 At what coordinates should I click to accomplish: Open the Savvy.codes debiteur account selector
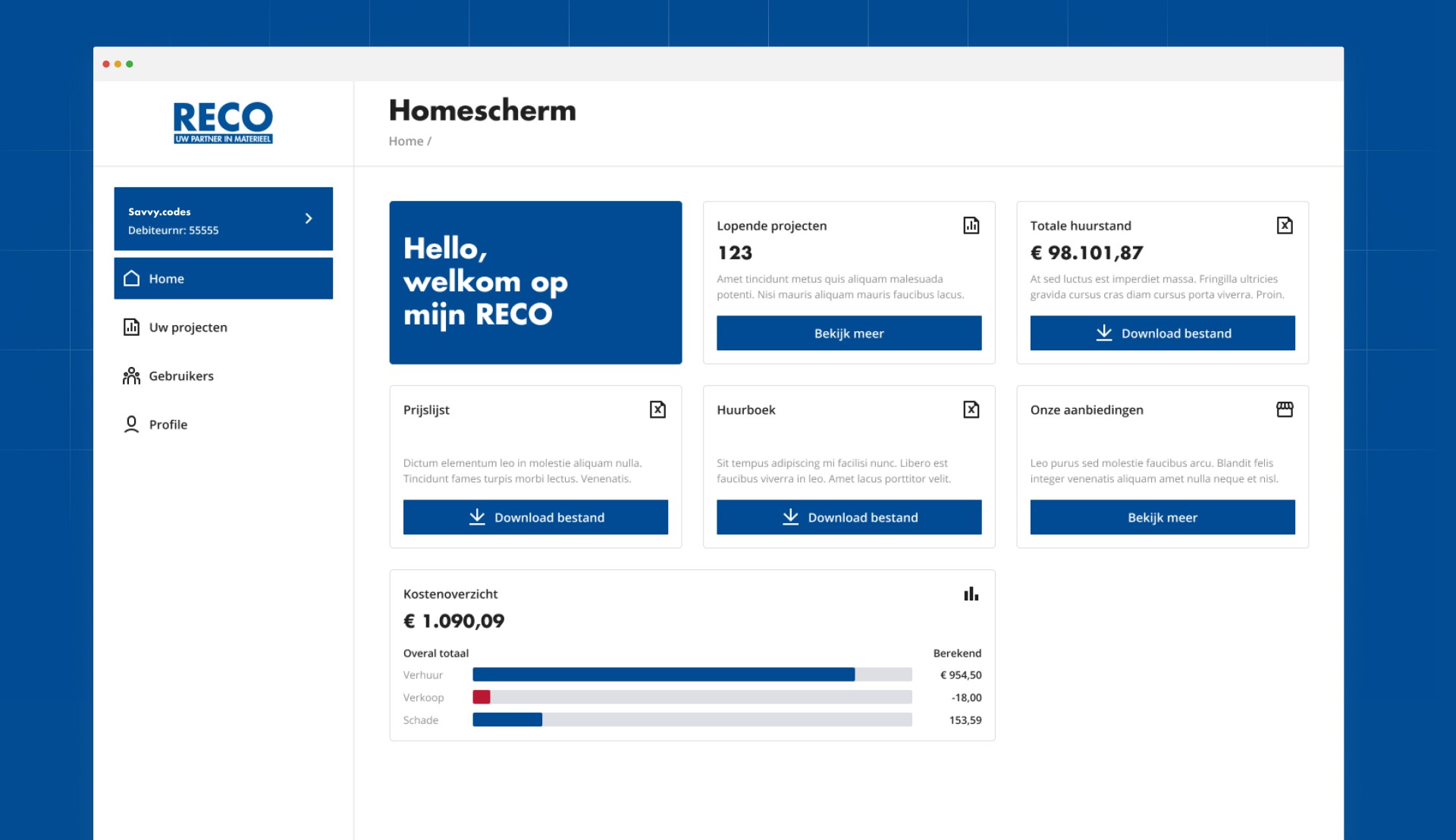224,218
